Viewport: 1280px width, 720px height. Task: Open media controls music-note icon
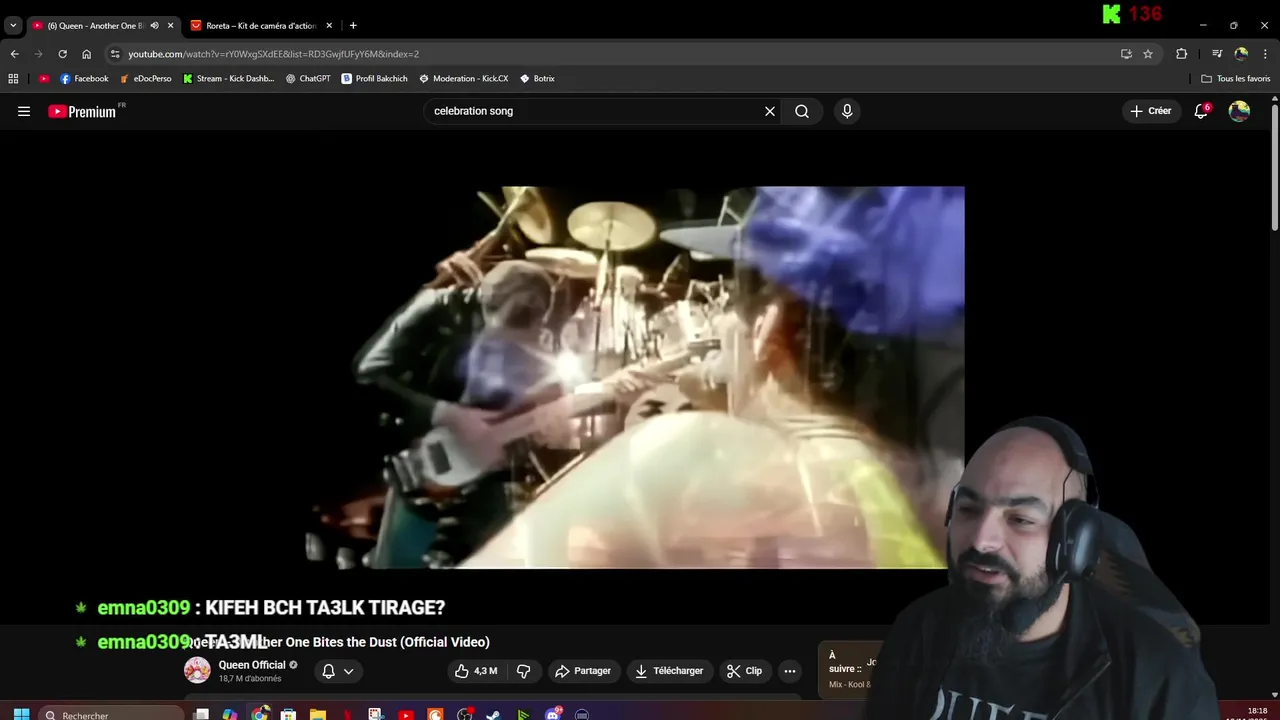pyautogui.click(x=1217, y=54)
